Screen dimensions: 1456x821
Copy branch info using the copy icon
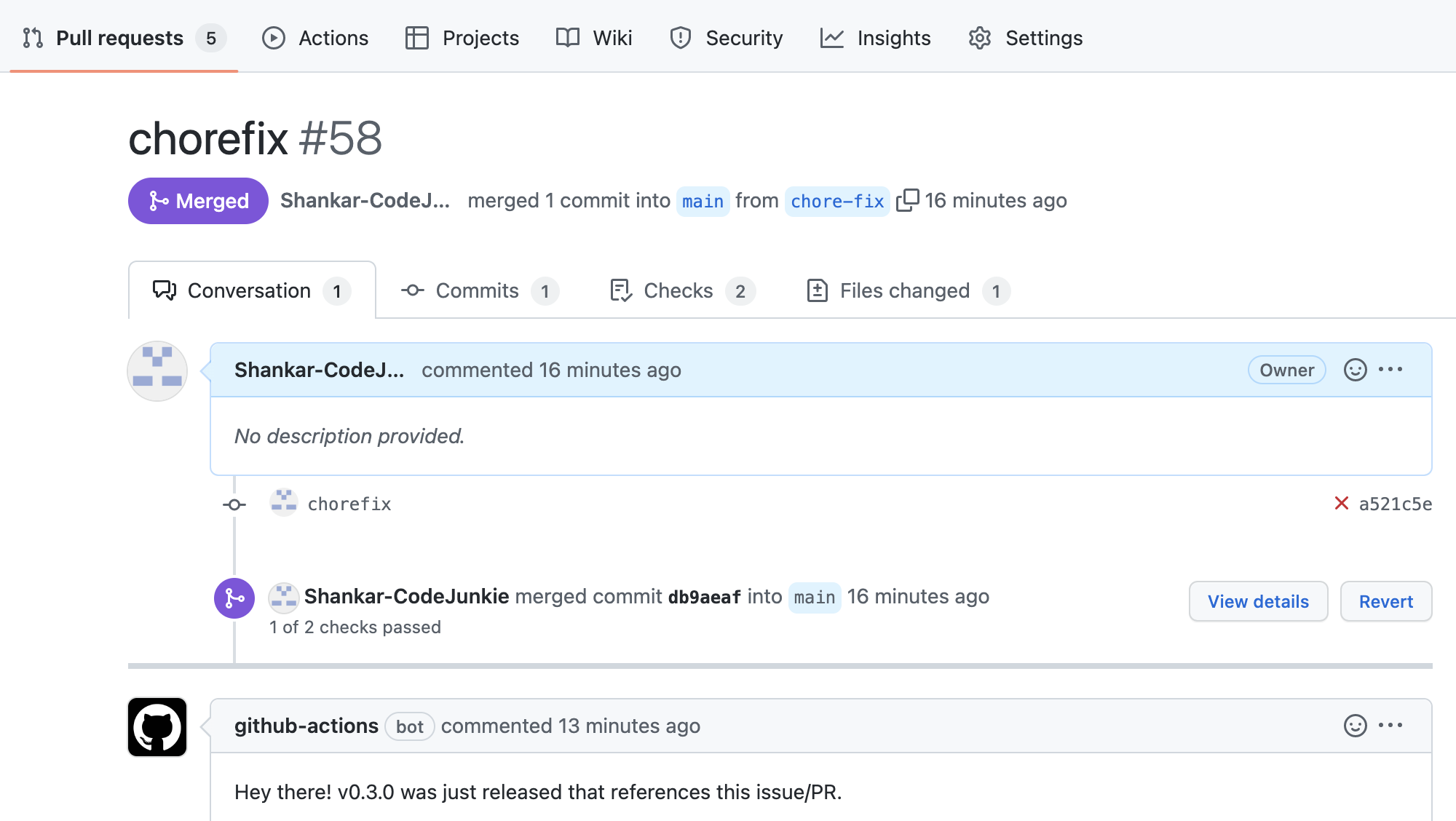[909, 199]
